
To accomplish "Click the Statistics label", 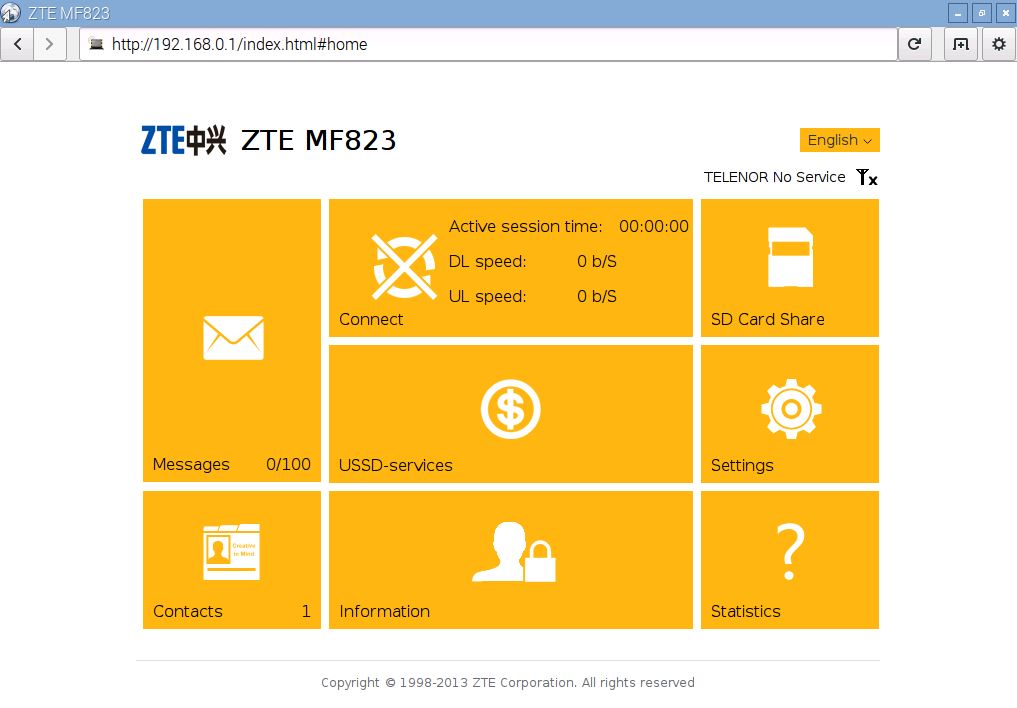I will [x=745, y=611].
